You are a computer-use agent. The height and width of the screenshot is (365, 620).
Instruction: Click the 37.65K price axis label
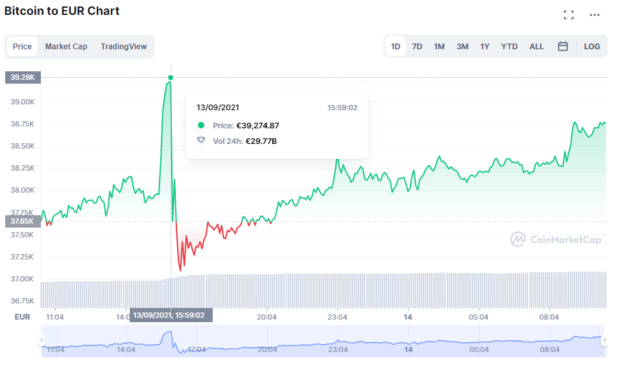coord(23,221)
